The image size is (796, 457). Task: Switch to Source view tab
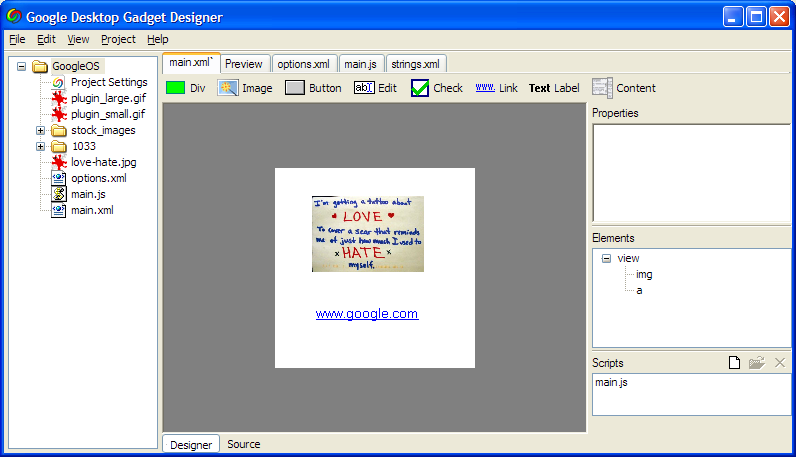[x=244, y=444]
